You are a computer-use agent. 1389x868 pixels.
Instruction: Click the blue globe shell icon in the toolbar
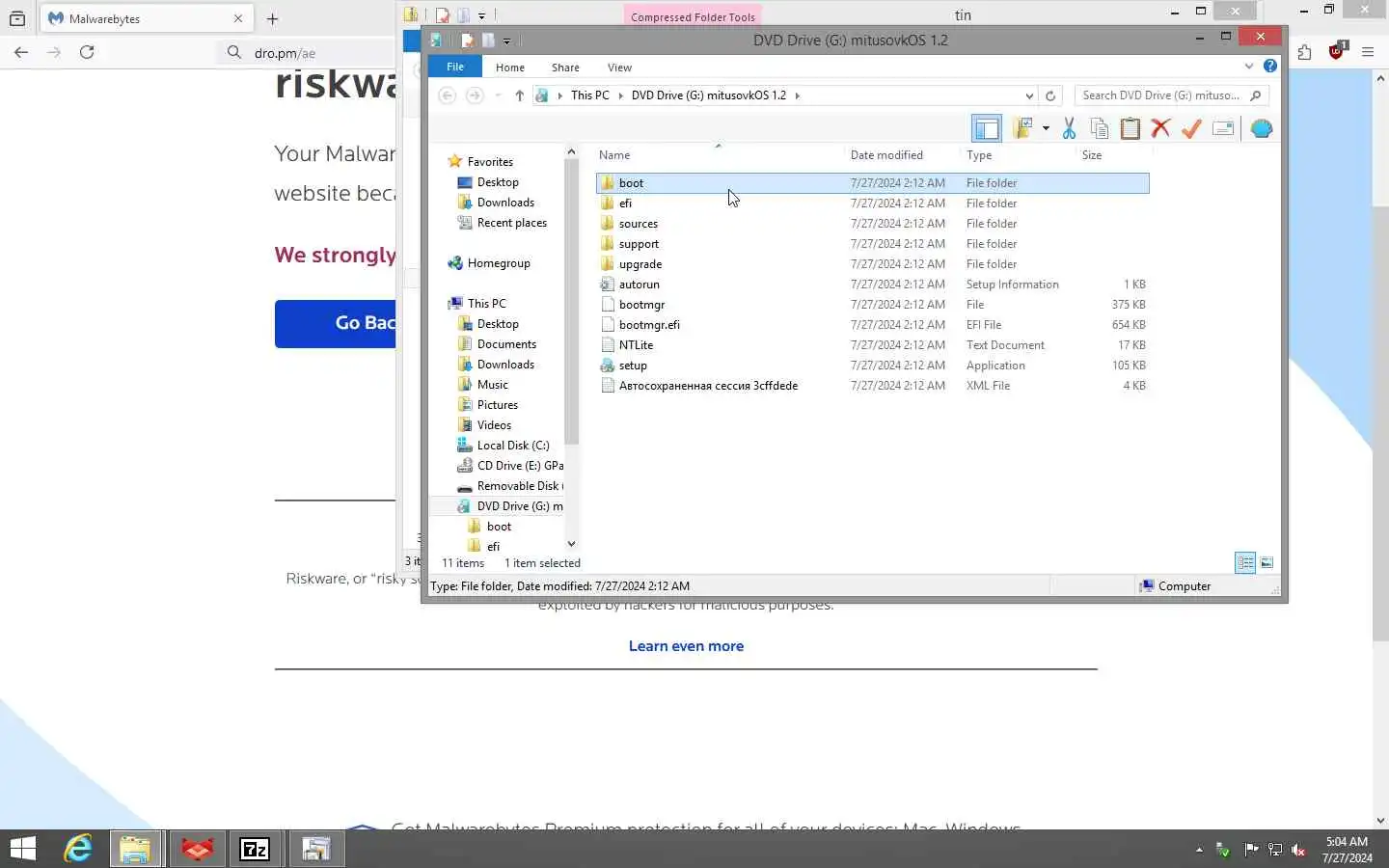1261,128
